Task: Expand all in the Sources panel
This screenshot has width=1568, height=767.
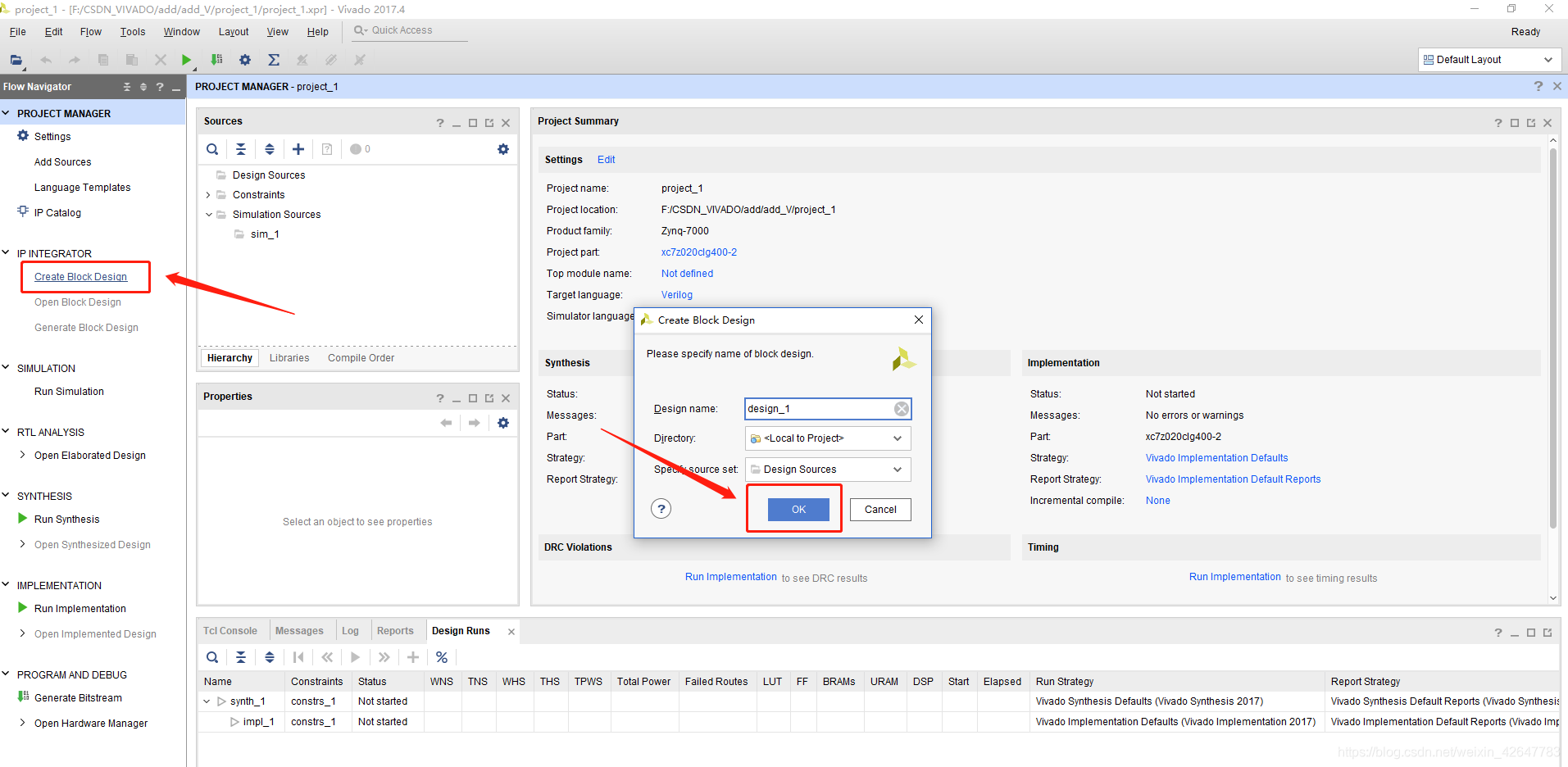Action: (x=270, y=149)
